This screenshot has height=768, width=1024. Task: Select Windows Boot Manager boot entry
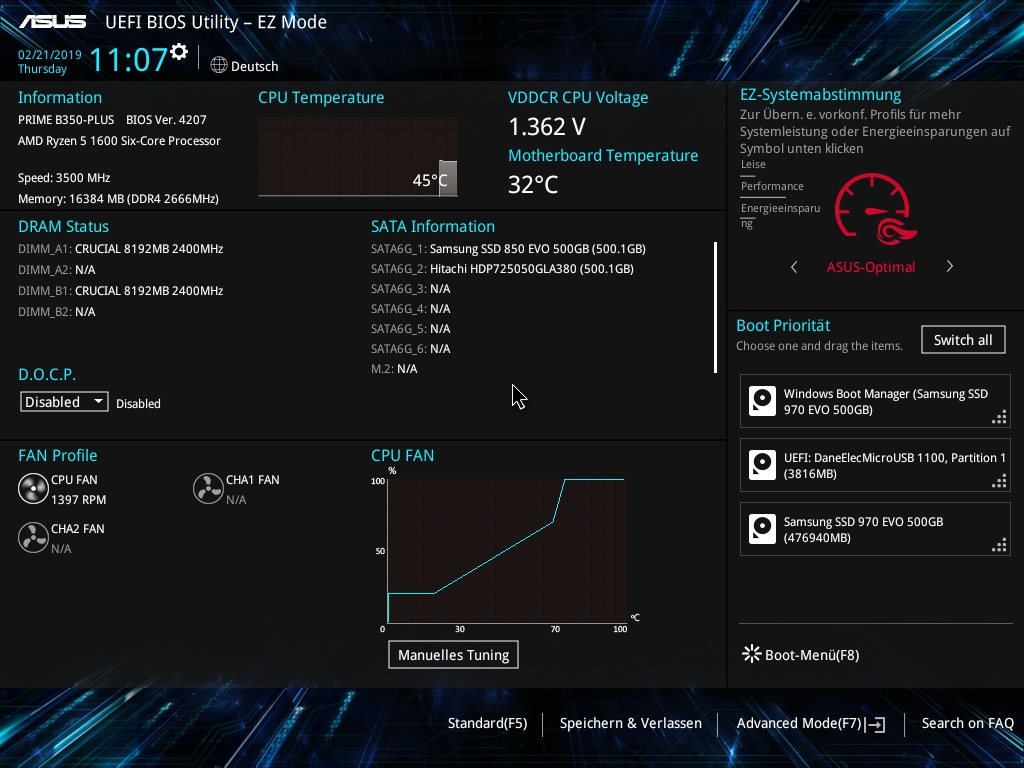click(x=875, y=402)
